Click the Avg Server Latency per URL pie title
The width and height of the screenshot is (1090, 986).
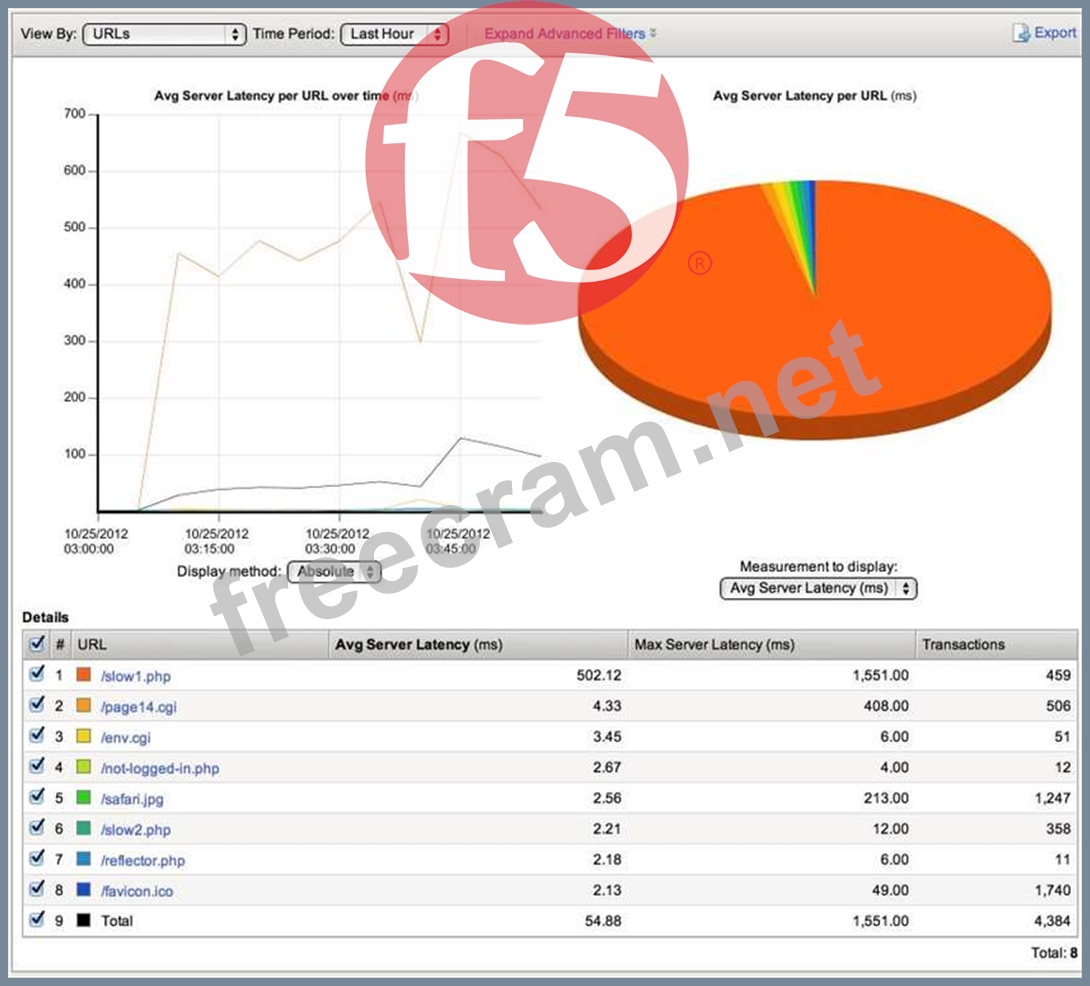(815, 96)
